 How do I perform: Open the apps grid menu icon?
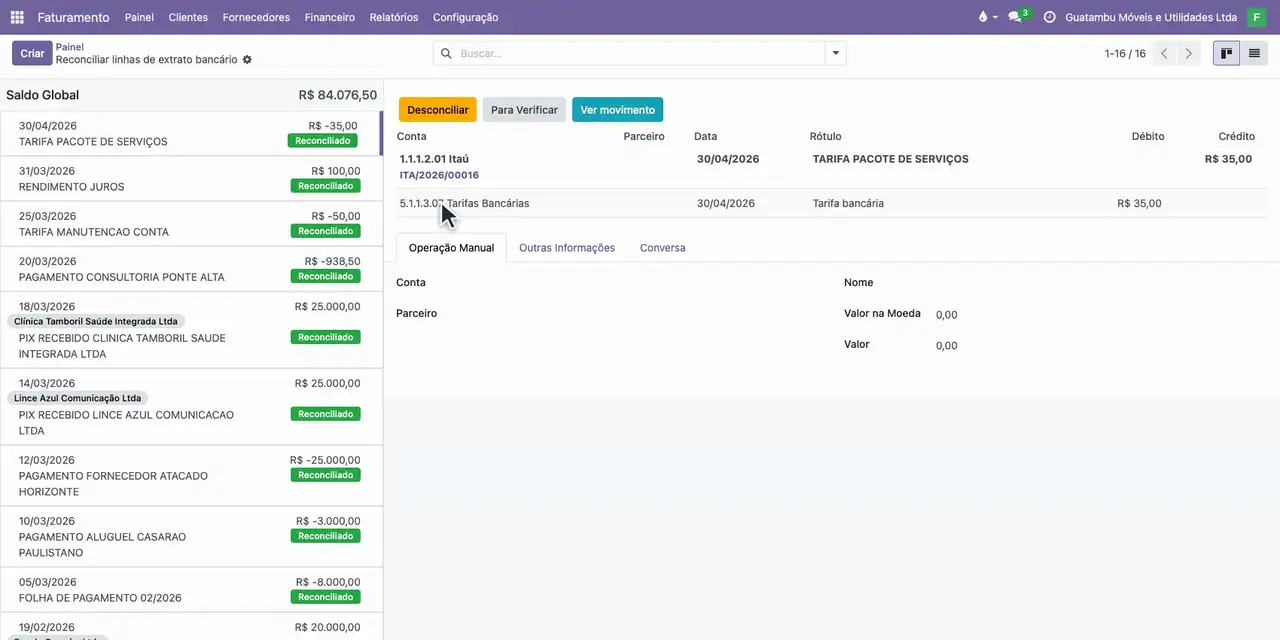click(x=17, y=17)
